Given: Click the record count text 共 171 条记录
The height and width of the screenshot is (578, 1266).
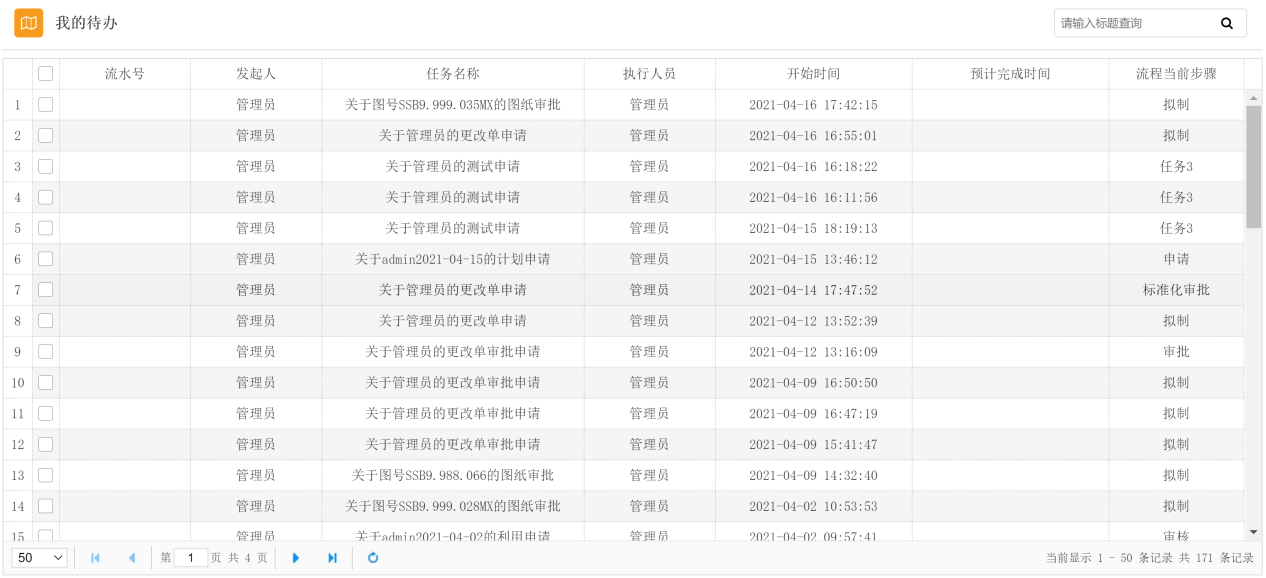Looking at the screenshot, I should [x=1216, y=558].
